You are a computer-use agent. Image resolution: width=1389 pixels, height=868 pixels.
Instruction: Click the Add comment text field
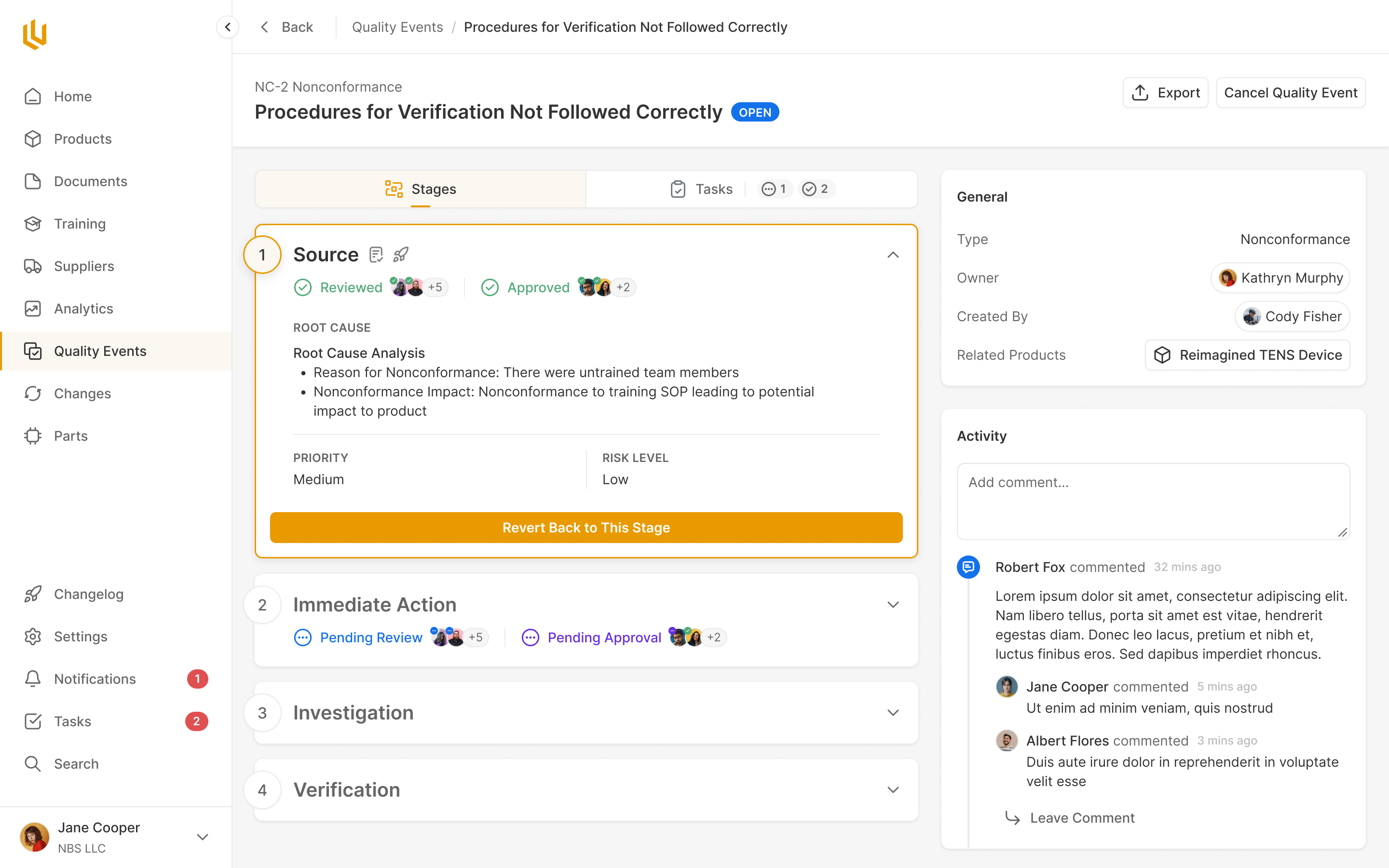point(1153,501)
